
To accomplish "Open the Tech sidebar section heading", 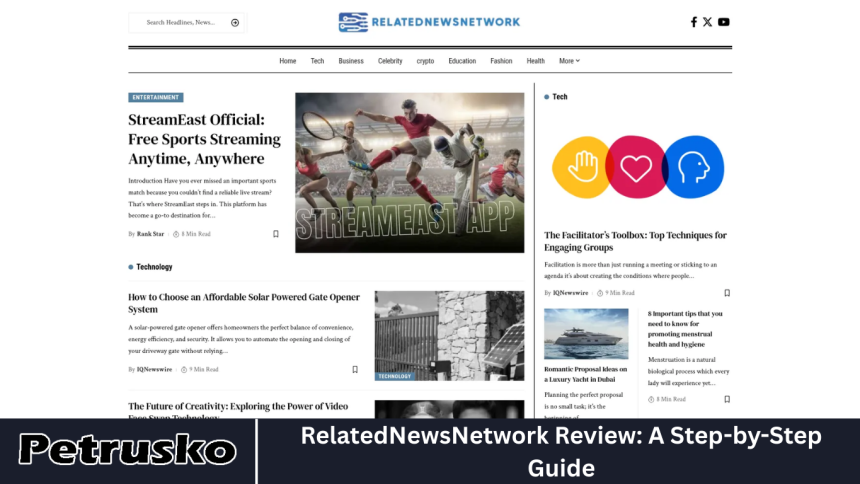I will (559, 97).
